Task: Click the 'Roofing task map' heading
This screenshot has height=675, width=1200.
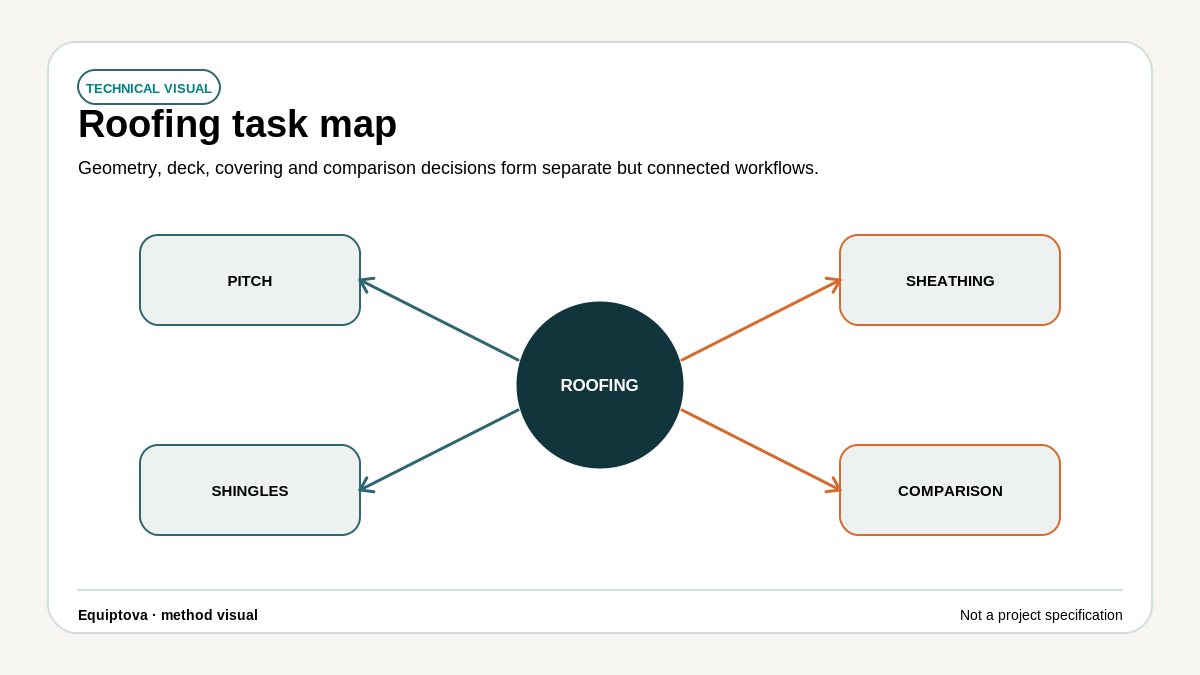Action: coord(238,125)
